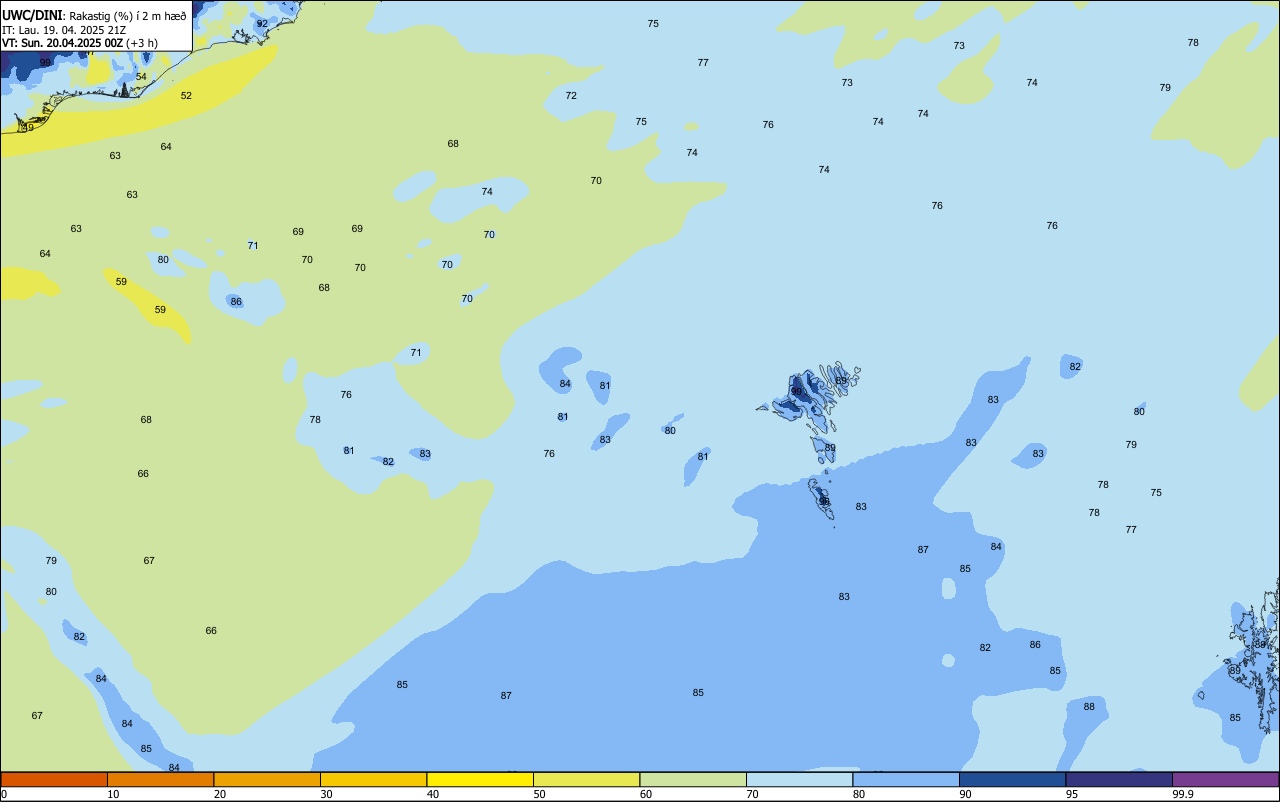The width and height of the screenshot is (1280, 802).
Task: Click the legend tick label 10
Action: pos(113,794)
